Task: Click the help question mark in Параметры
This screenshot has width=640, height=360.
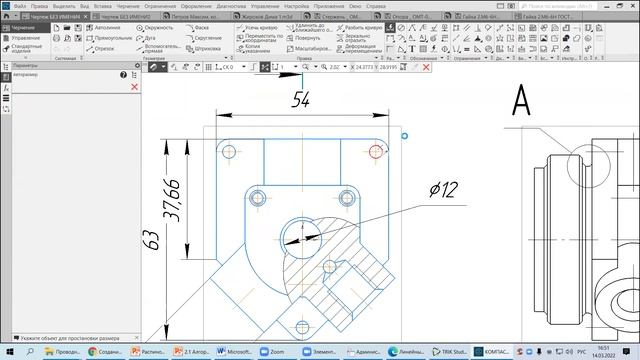Action: tap(123, 75)
